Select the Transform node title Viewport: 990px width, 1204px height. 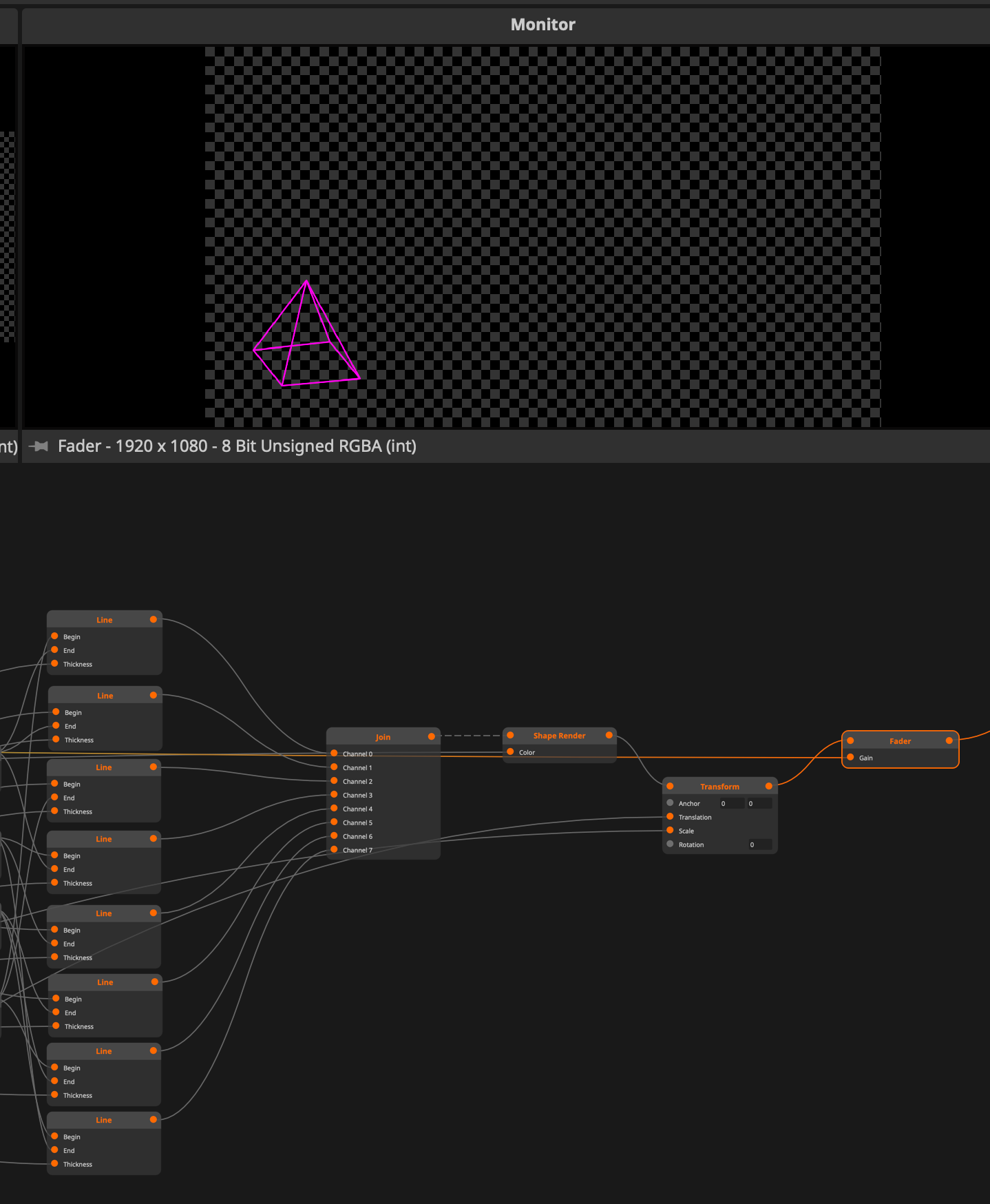pyautogui.click(x=719, y=787)
